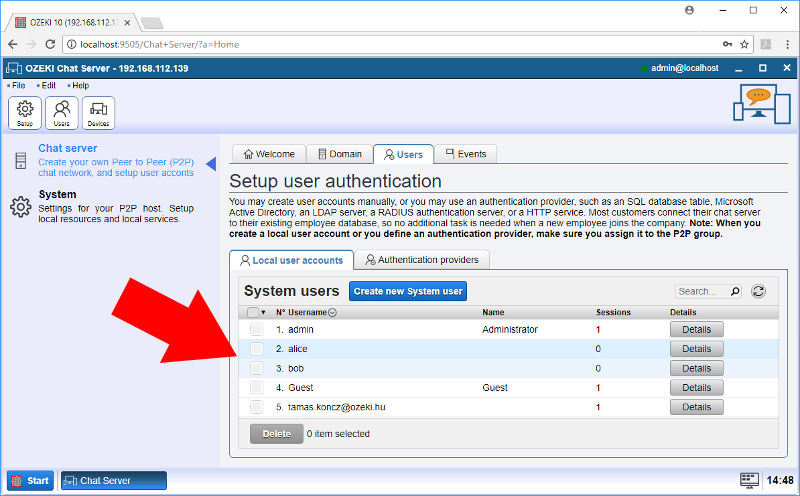
Task: Open Details for bob
Action: (x=696, y=368)
